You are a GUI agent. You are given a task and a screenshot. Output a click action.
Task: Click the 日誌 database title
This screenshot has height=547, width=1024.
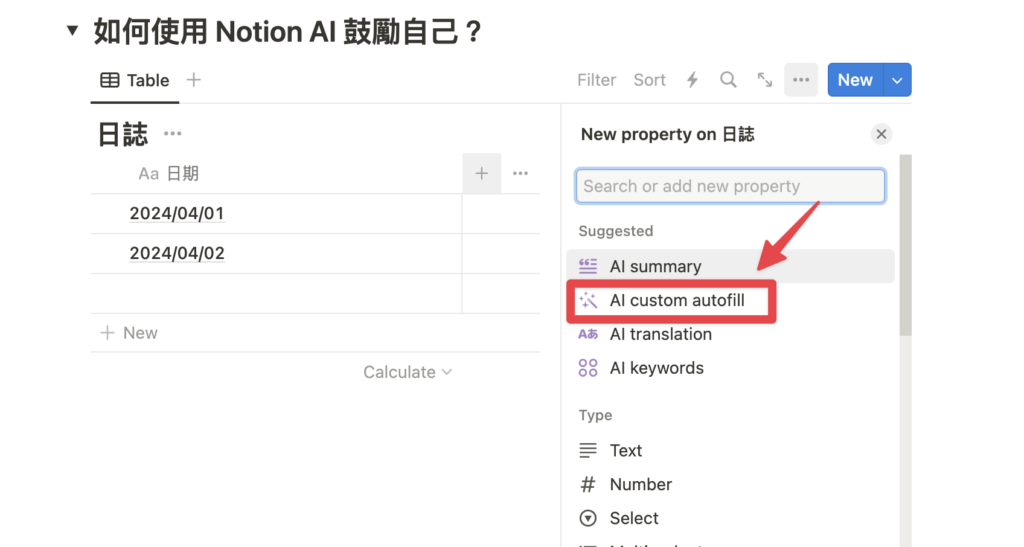point(123,134)
